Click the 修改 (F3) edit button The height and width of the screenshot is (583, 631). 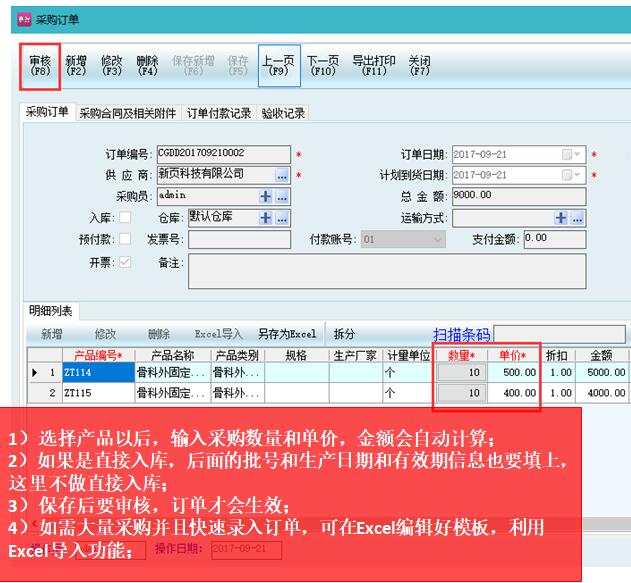[111, 65]
